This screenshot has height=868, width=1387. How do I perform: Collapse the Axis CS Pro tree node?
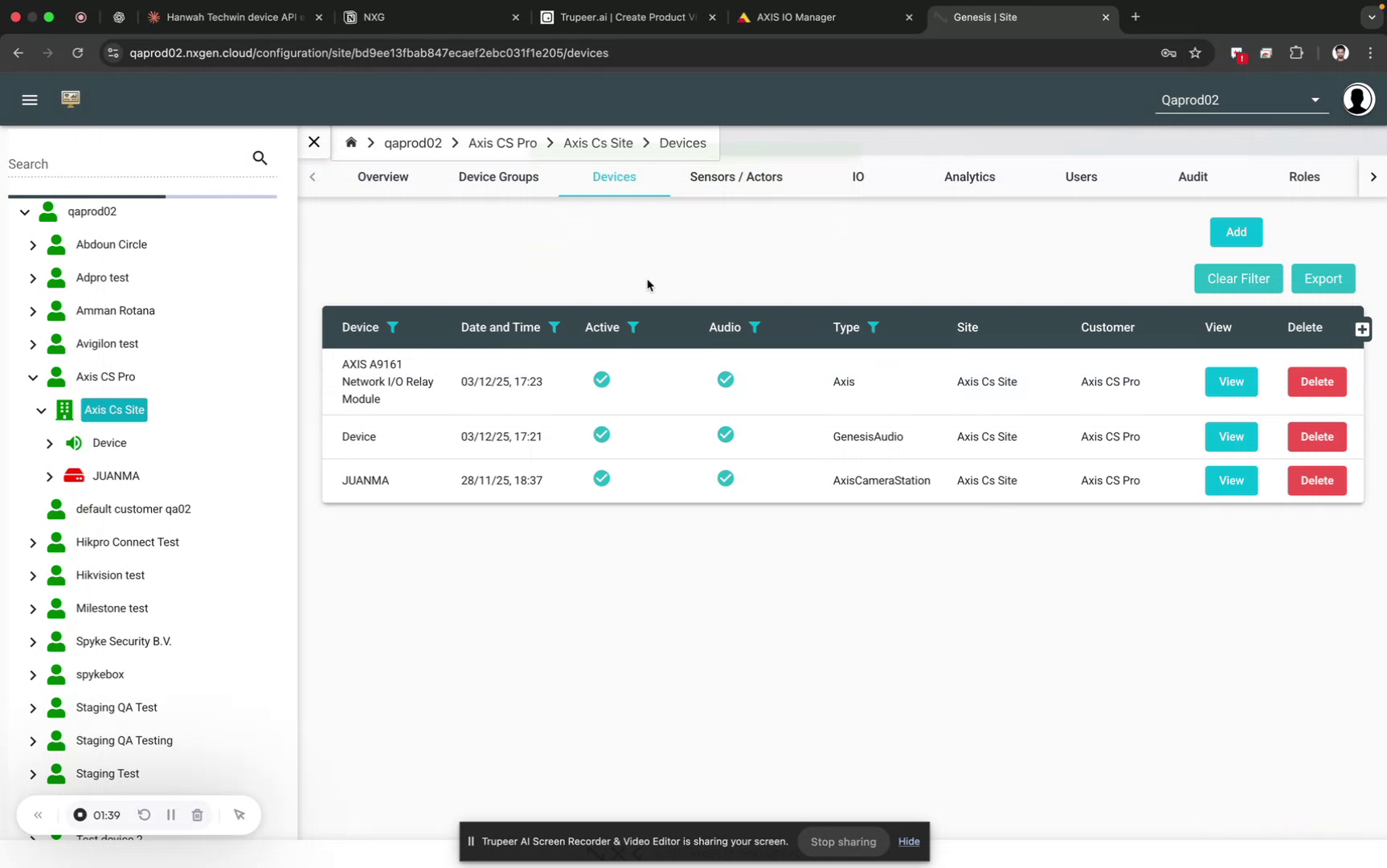pos(33,377)
